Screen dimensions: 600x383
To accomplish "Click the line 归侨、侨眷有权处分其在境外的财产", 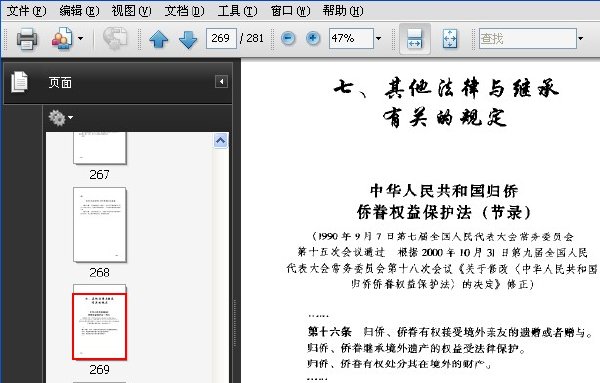I will click(399, 363).
